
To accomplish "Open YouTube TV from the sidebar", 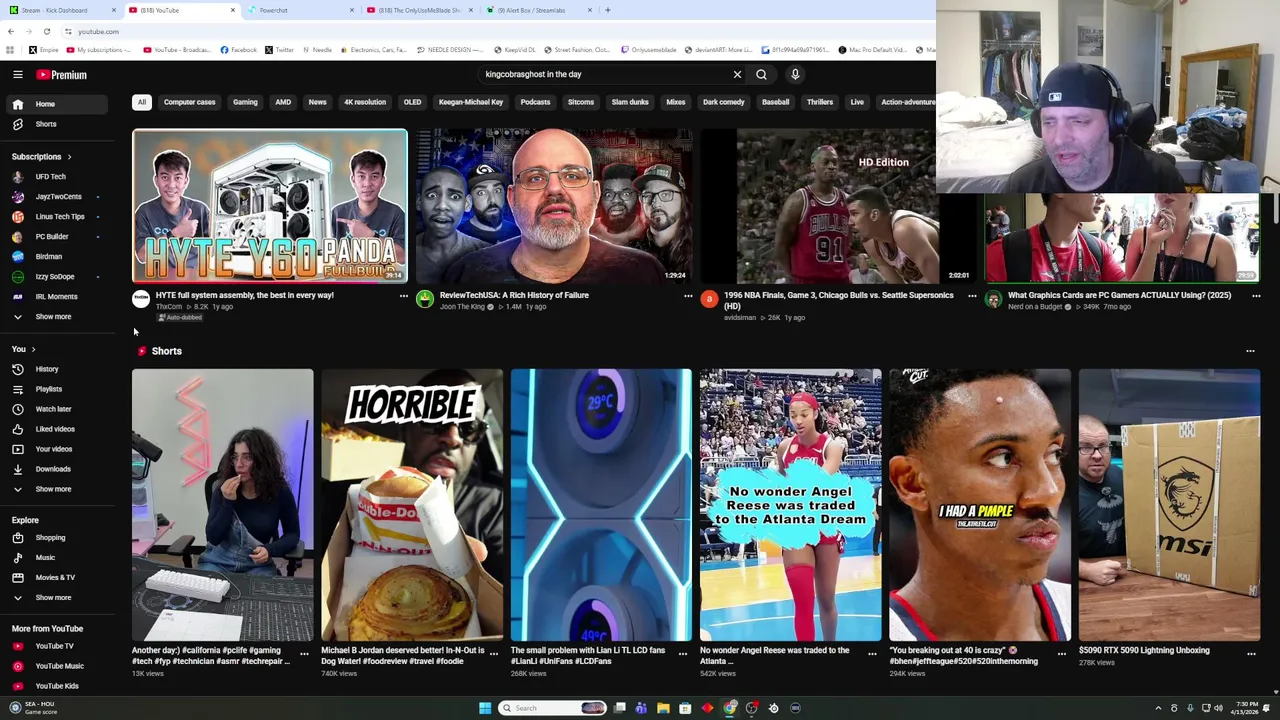I will [x=55, y=646].
